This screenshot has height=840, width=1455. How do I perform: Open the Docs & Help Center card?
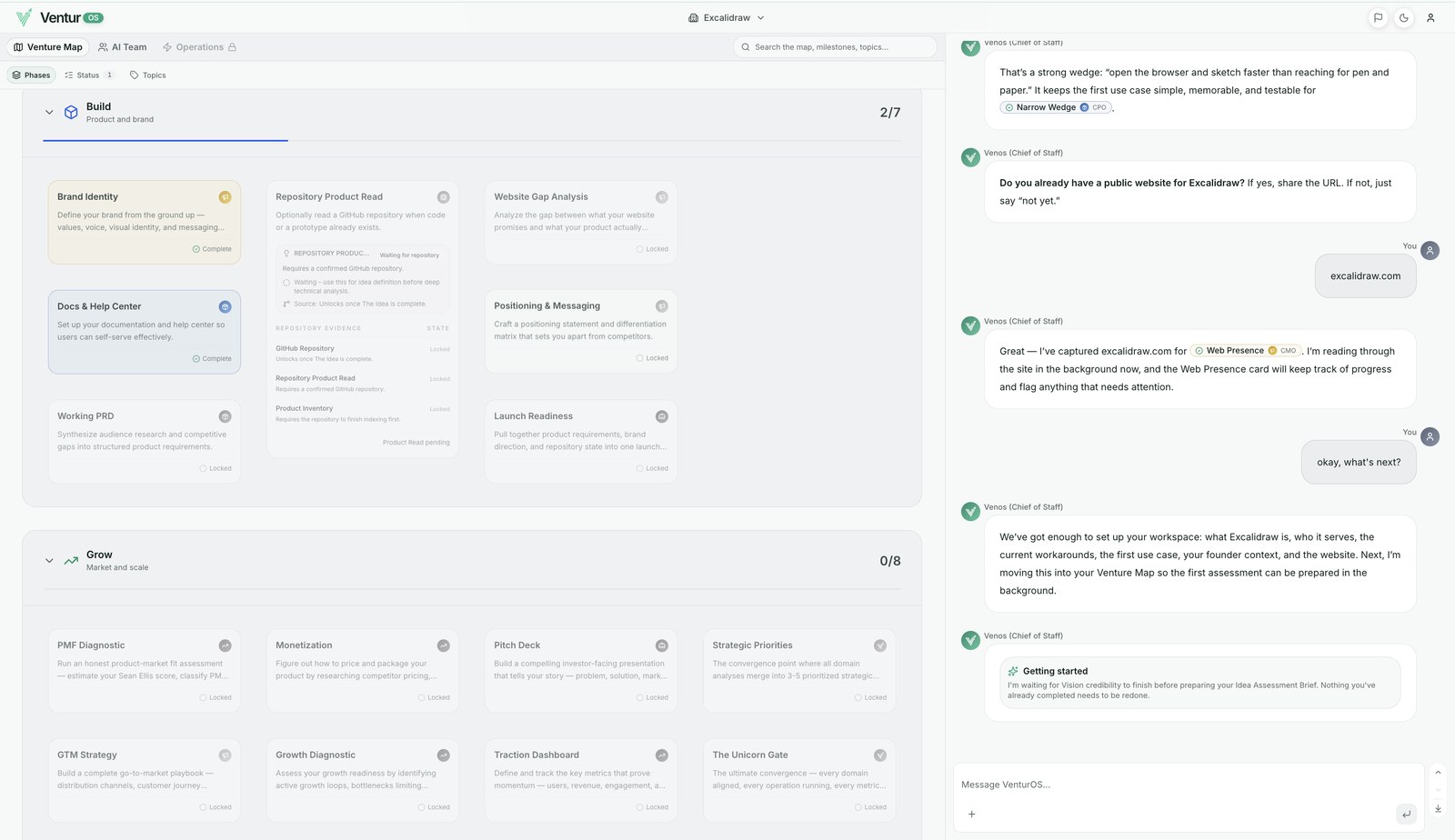pos(145,332)
